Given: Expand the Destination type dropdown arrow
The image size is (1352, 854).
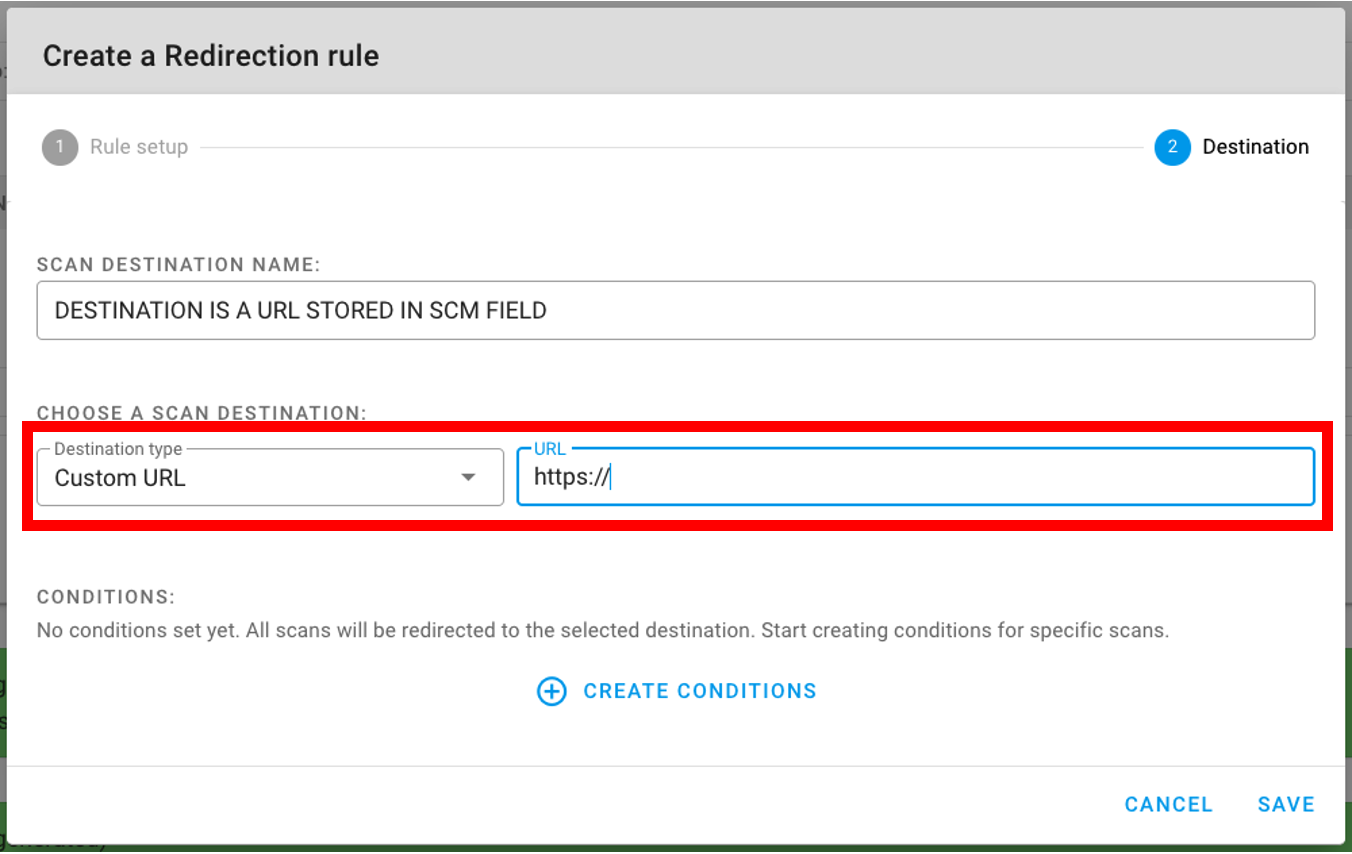Looking at the screenshot, I should click(x=468, y=478).
